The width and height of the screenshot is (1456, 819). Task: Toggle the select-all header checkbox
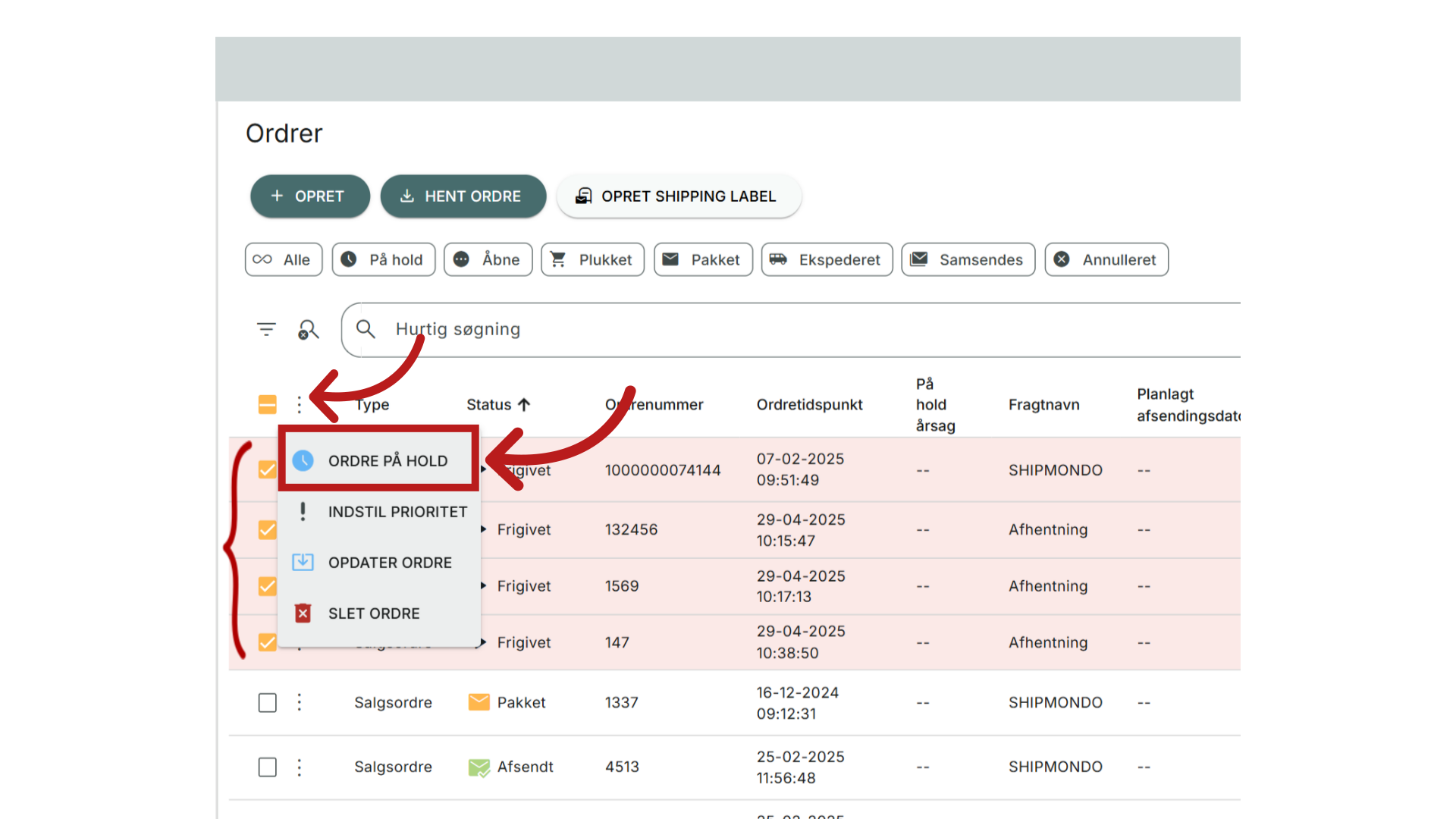coord(268,404)
